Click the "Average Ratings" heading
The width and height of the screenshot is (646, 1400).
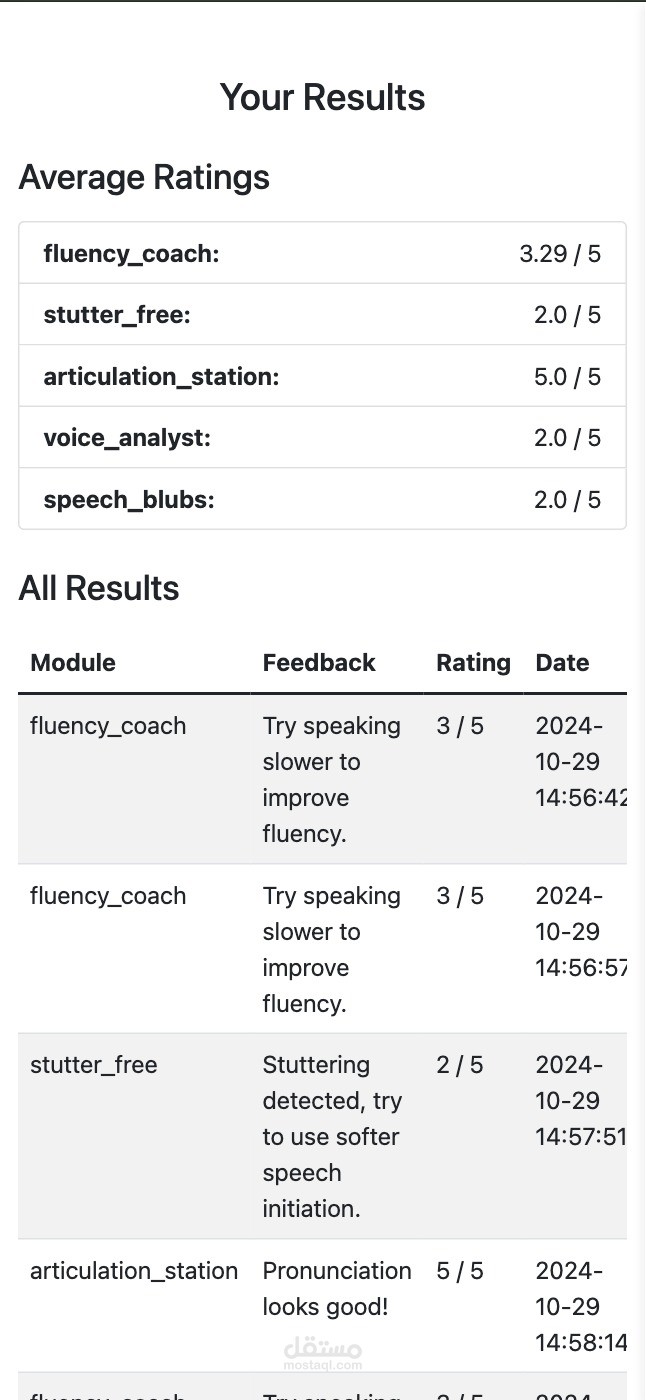coord(144,177)
